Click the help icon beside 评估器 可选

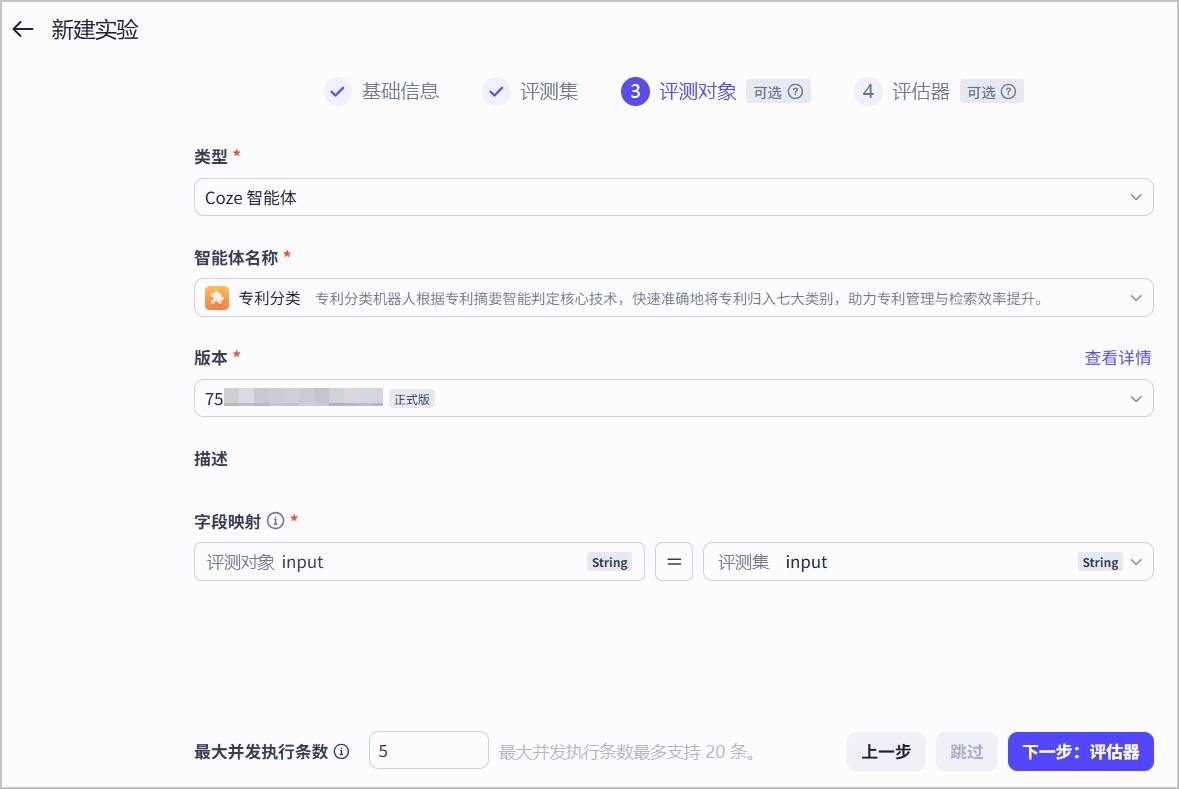1009,92
